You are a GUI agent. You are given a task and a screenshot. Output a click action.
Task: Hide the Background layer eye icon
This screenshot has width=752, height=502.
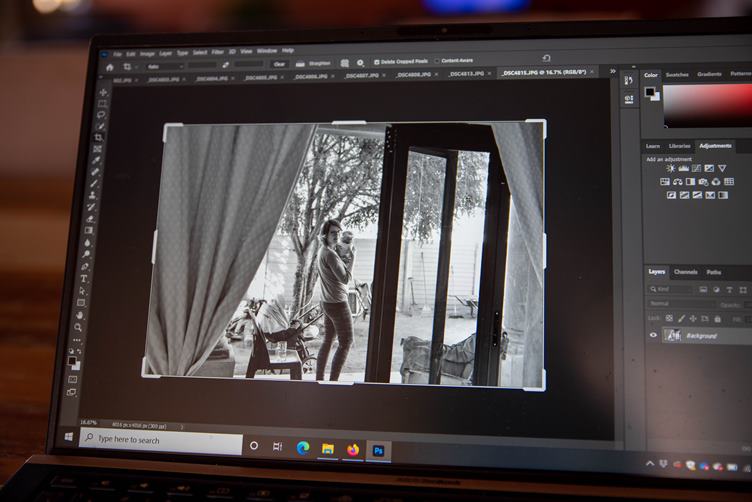coord(653,335)
